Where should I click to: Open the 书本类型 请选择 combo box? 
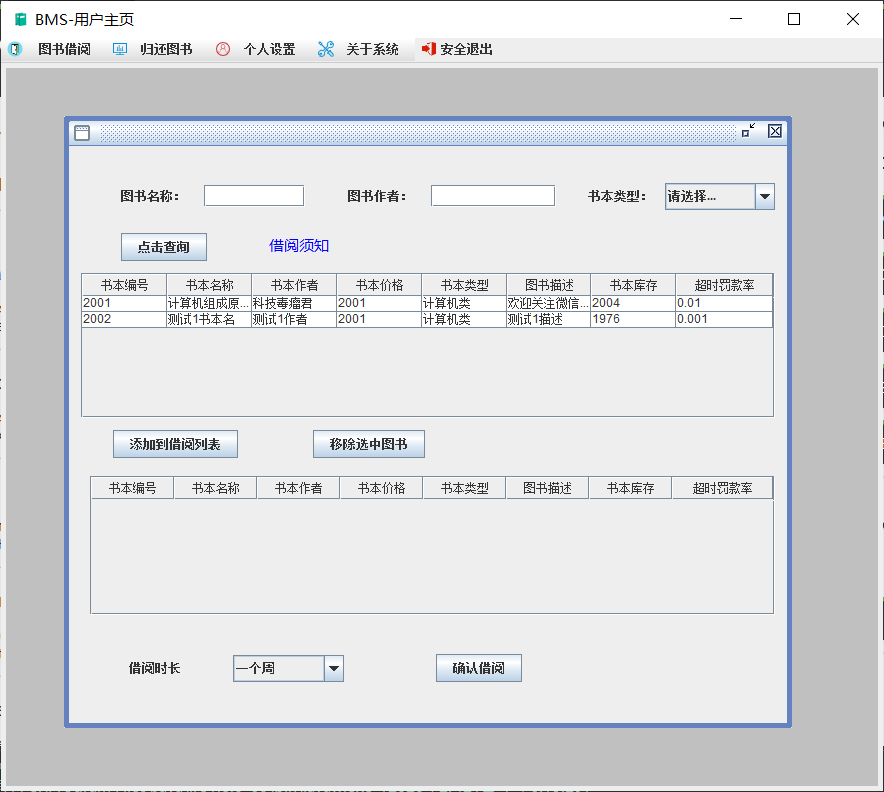point(719,196)
